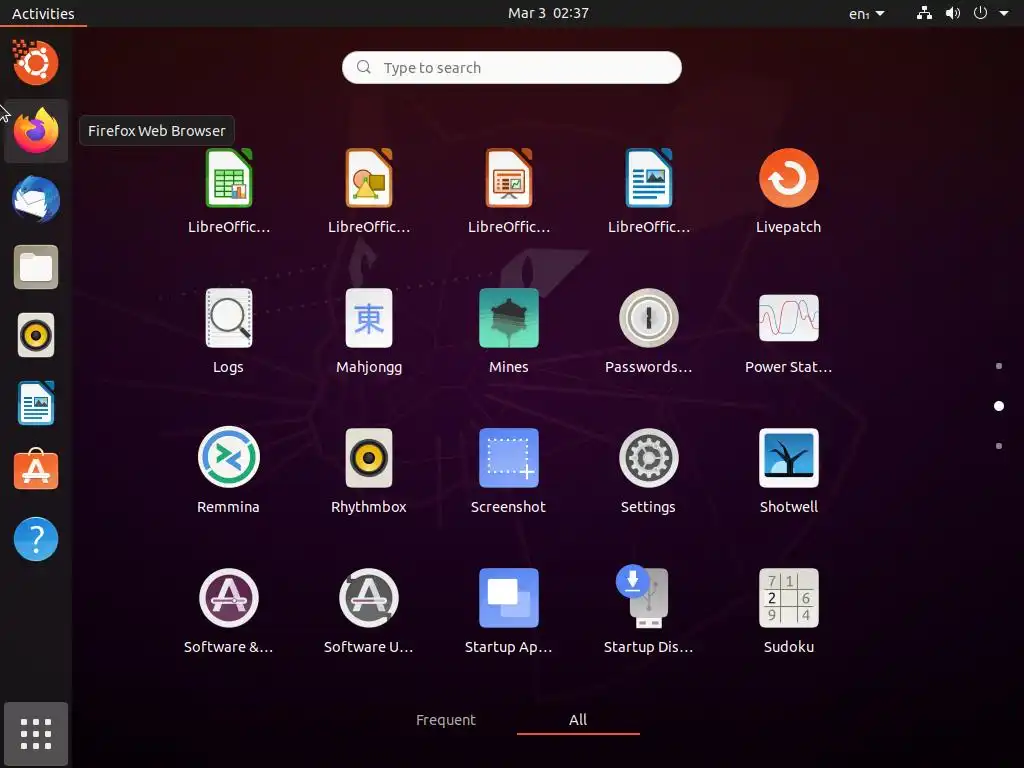1024x768 pixels.
Task: Click the power icon in top bar
Action: pyautogui.click(x=980, y=13)
